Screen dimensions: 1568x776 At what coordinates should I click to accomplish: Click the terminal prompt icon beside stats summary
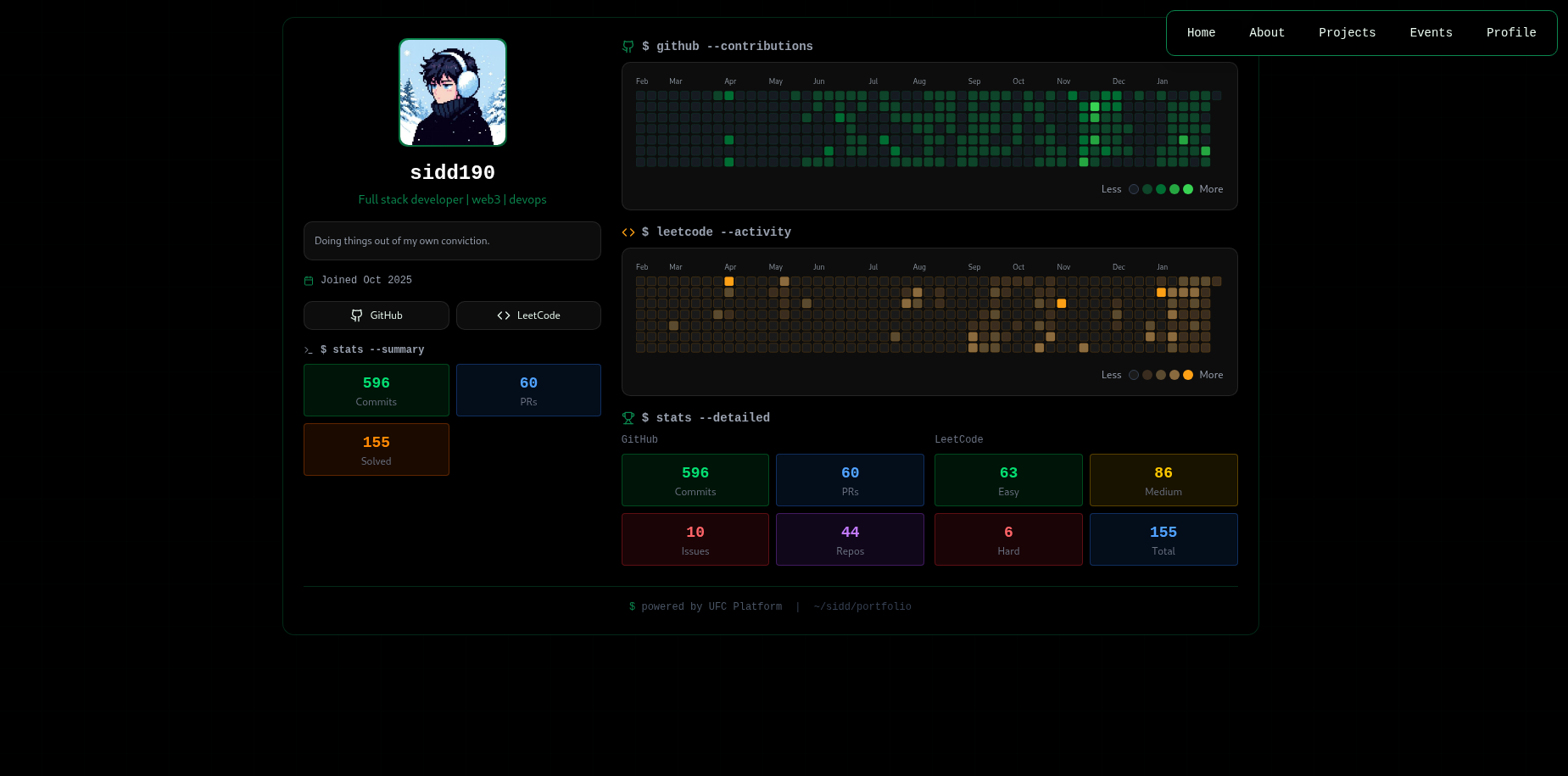pyautogui.click(x=309, y=350)
